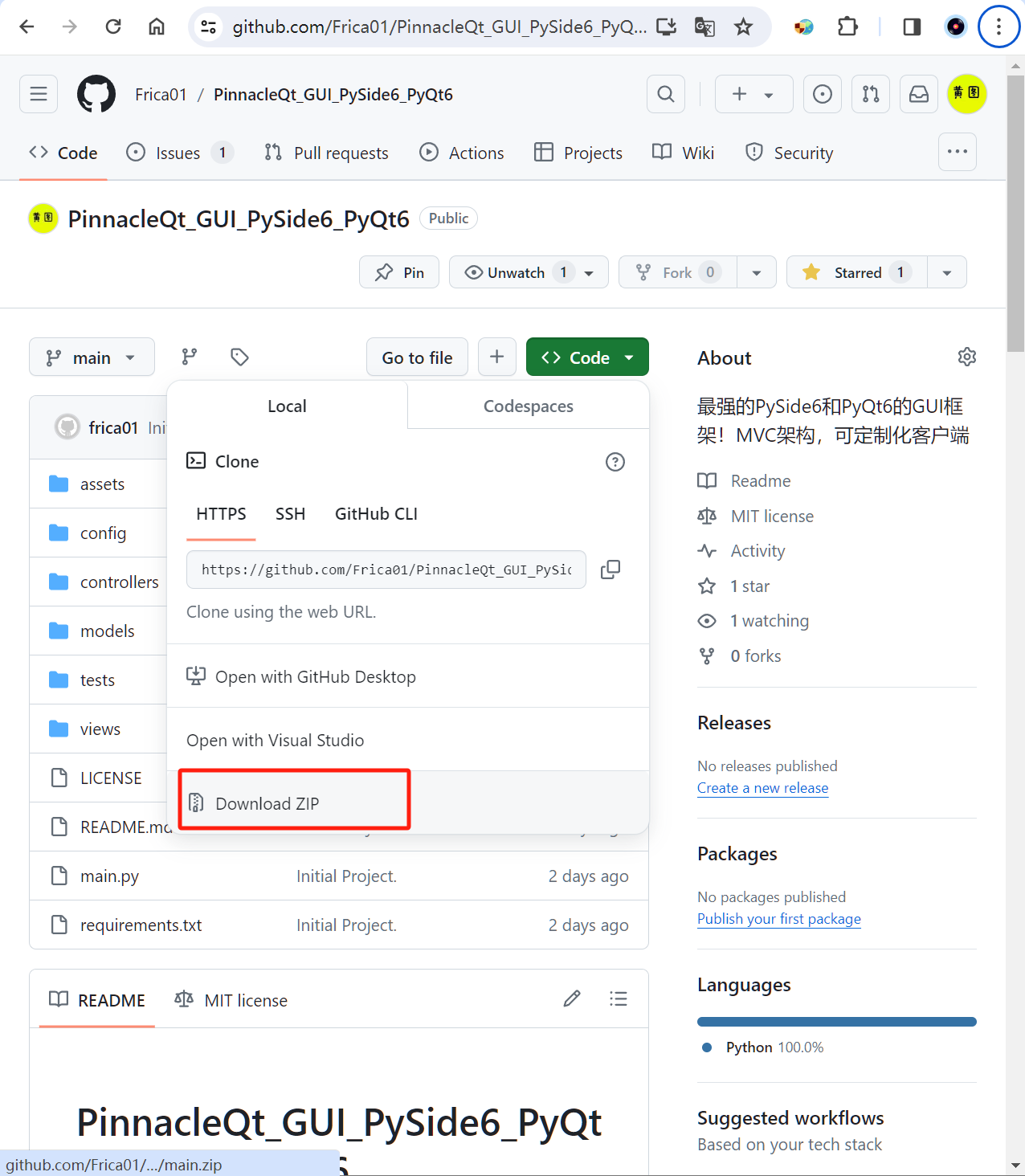Open the star lists dropdown arrow
This screenshot has width=1025, height=1176.
(947, 272)
